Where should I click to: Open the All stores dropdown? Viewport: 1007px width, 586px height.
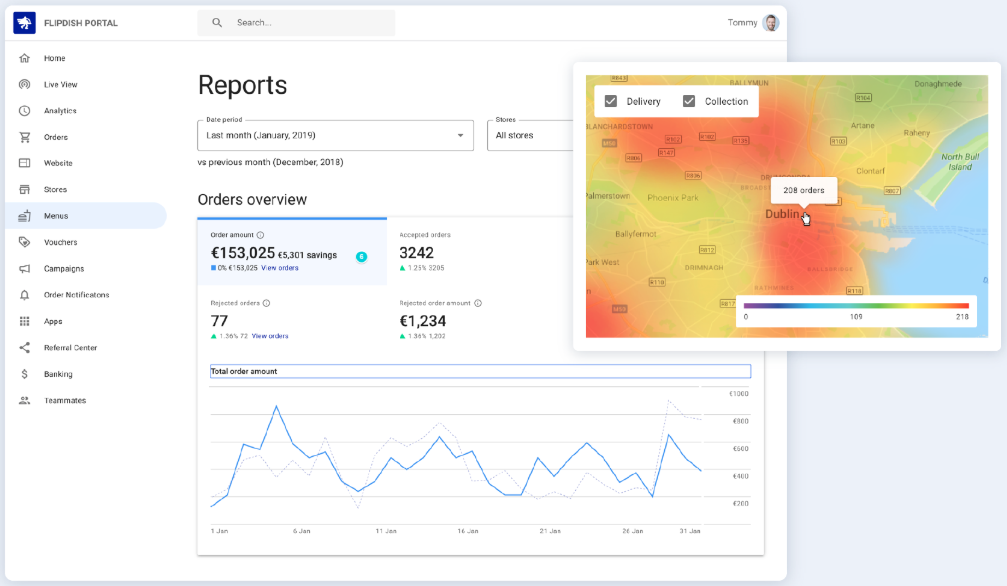[530, 136]
